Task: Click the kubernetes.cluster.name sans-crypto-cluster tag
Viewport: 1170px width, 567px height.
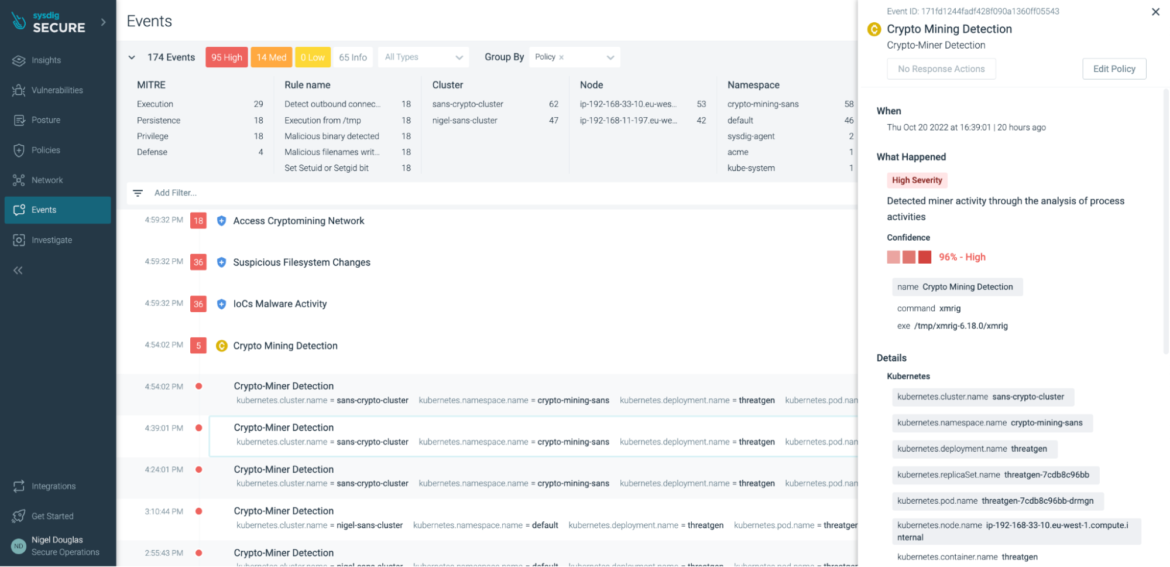Action: click(x=981, y=397)
